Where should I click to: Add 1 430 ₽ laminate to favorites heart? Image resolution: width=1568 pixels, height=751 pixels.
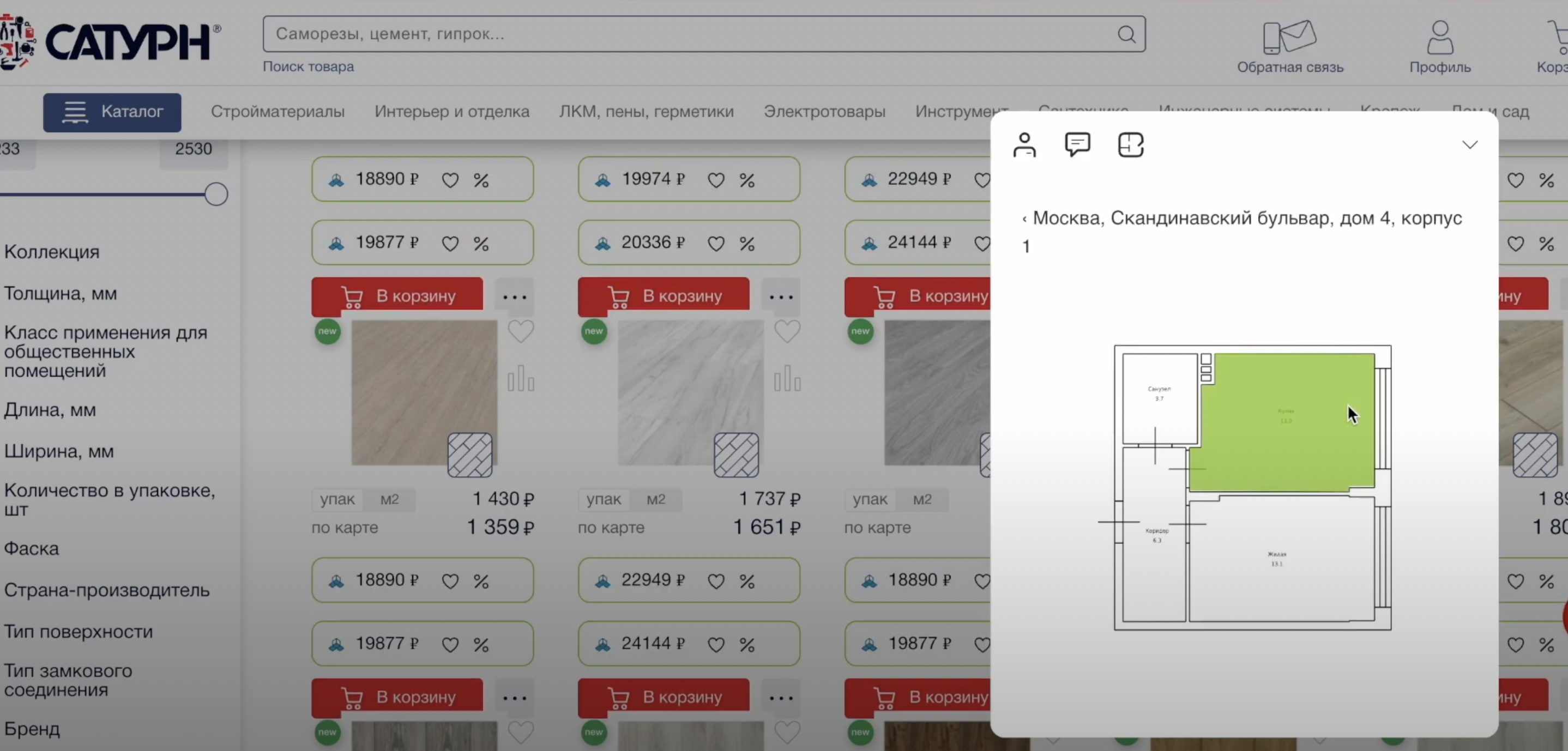tap(521, 332)
